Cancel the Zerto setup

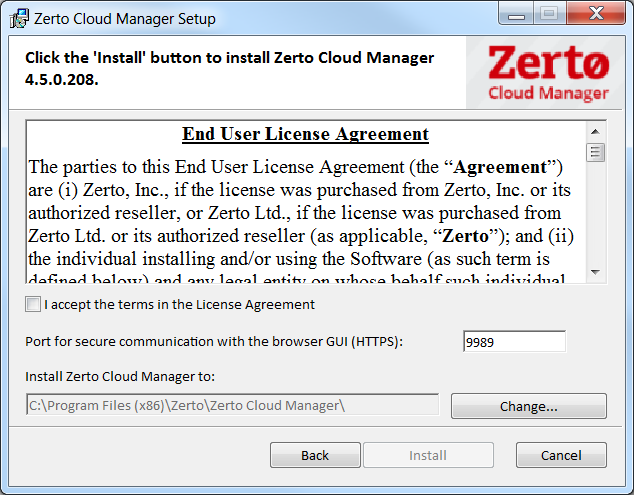click(x=561, y=455)
